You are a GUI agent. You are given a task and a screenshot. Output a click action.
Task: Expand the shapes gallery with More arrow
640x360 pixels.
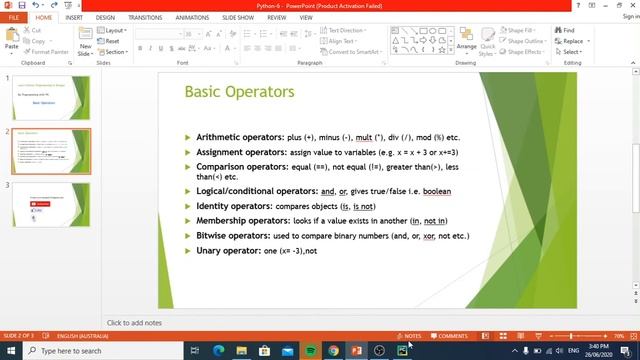pyautogui.click(x=451, y=50)
